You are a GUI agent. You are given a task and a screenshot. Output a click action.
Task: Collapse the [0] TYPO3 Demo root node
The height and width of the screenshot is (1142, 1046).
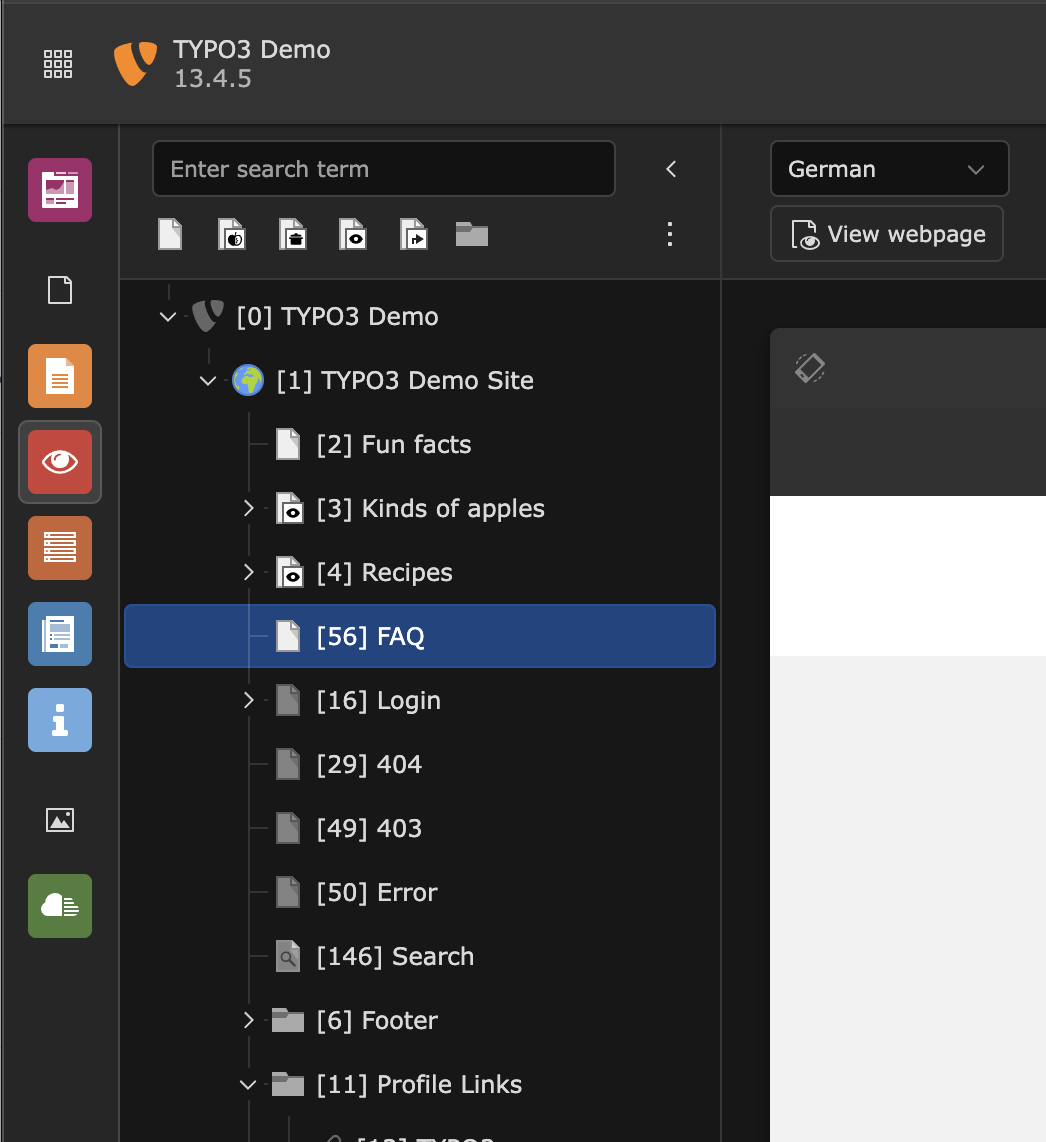point(168,317)
